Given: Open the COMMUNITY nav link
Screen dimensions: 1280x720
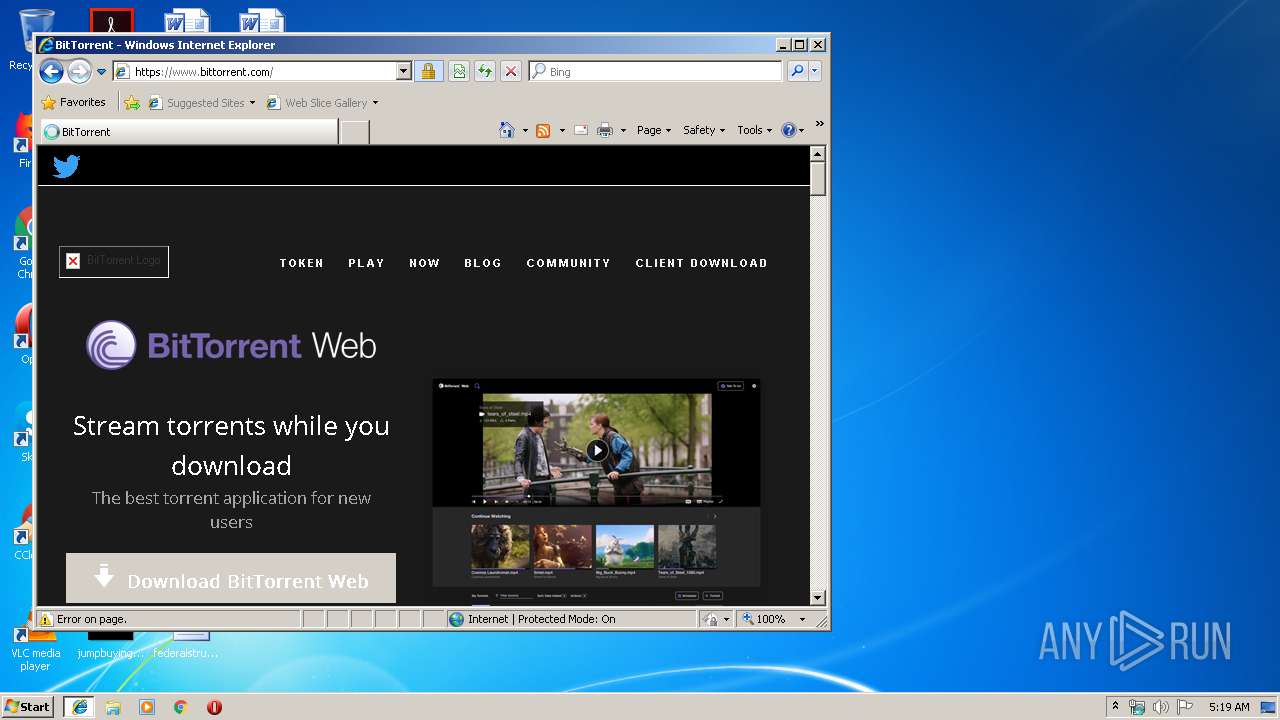Looking at the screenshot, I should (568, 263).
